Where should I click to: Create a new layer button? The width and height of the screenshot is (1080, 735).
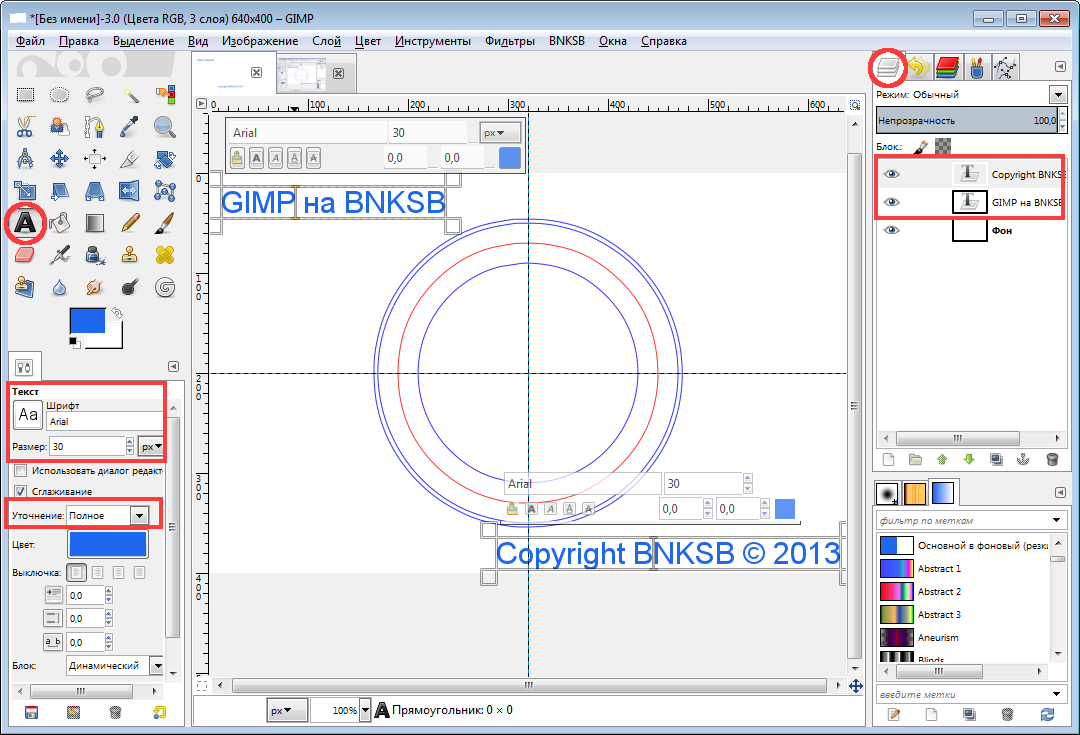click(888, 459)
